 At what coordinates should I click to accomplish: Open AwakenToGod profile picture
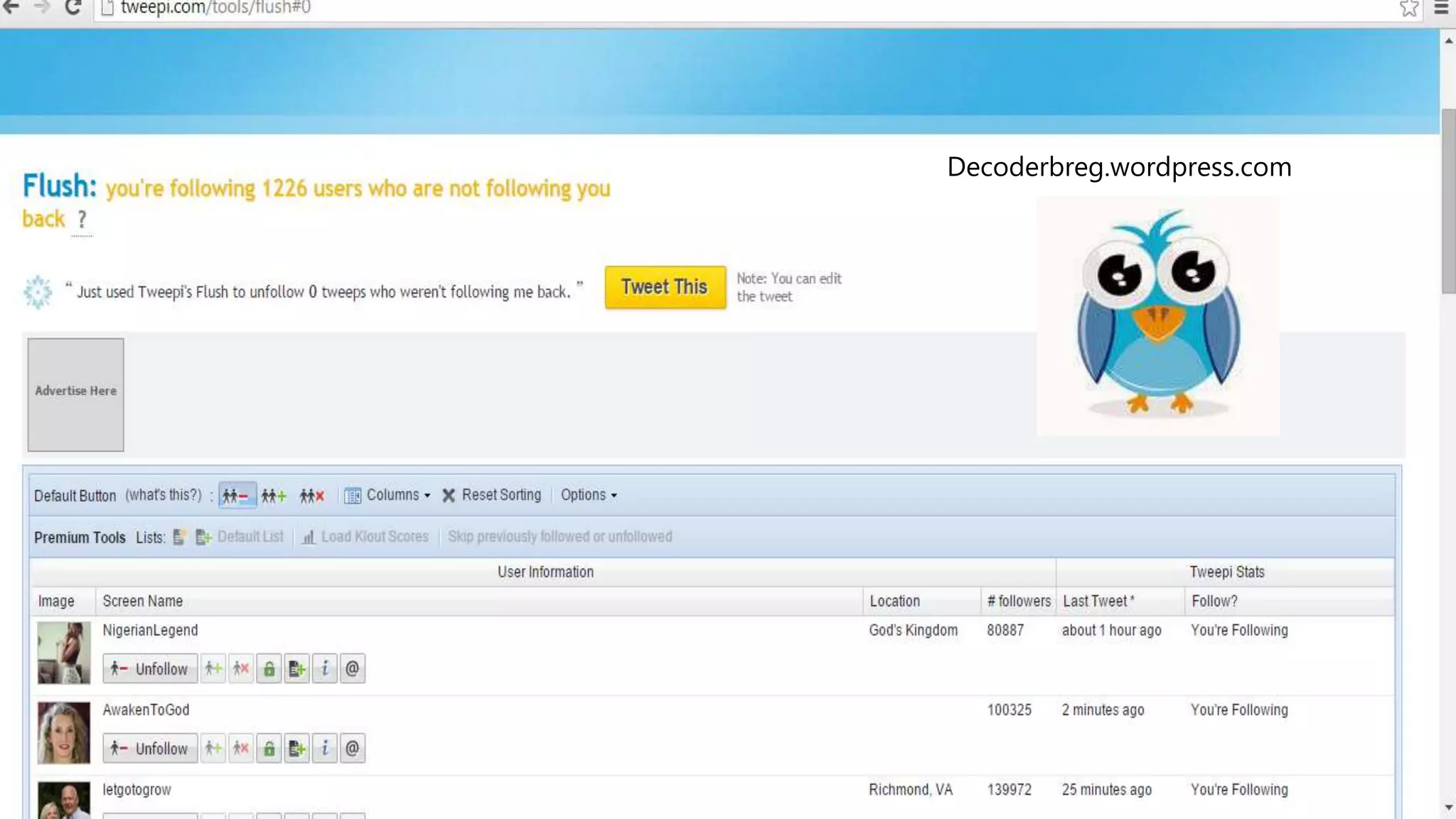click(64, 732)
